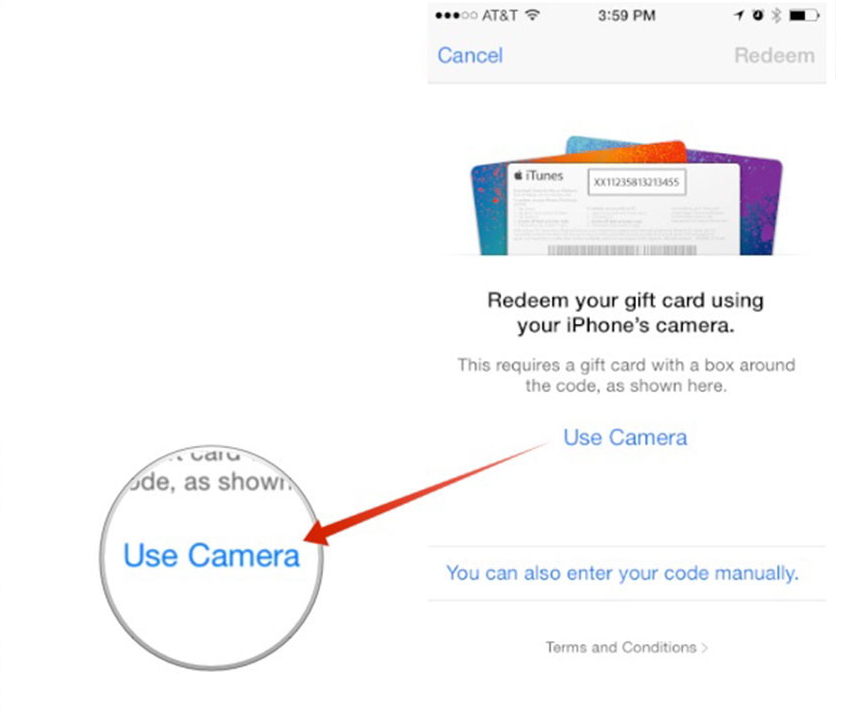Tap 'You can also enter your code manually'
Viewport: 841px width, 719px height.
coord(622,573)
